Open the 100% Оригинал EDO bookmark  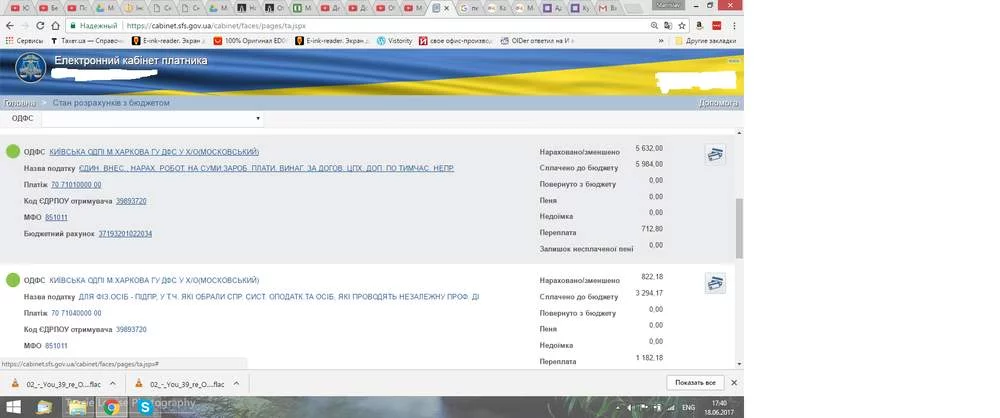click(250, 40)
